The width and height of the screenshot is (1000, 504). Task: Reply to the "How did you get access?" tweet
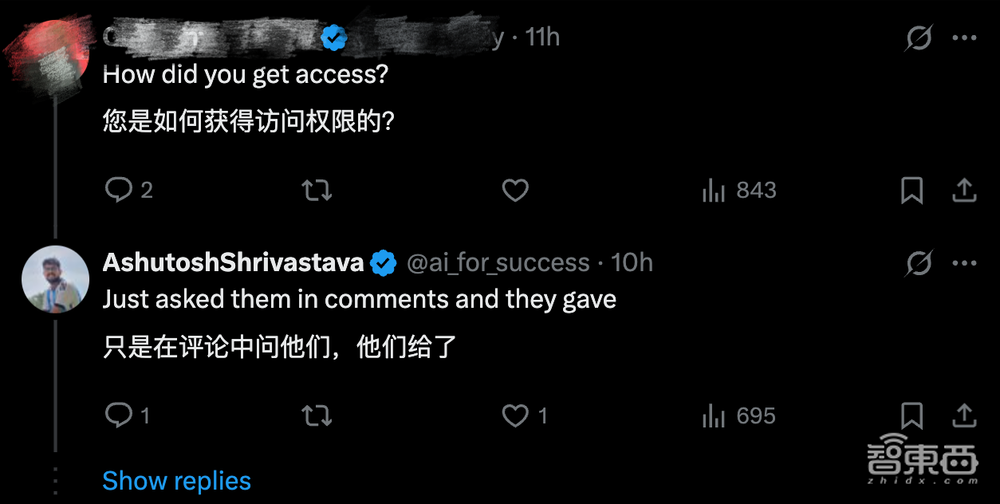point(119,190)
